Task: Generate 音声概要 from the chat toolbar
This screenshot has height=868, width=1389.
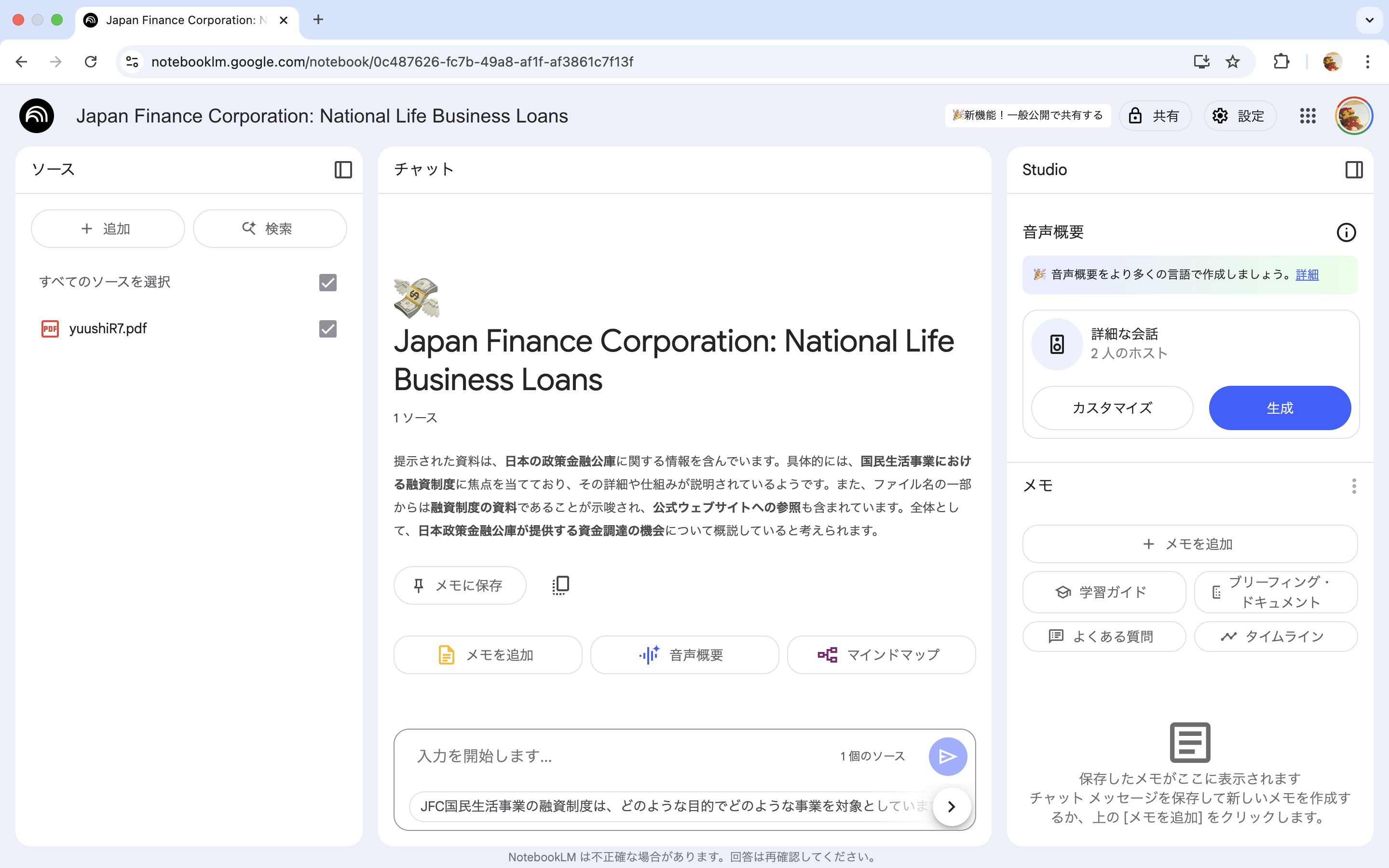Action: tap(685, 654)
